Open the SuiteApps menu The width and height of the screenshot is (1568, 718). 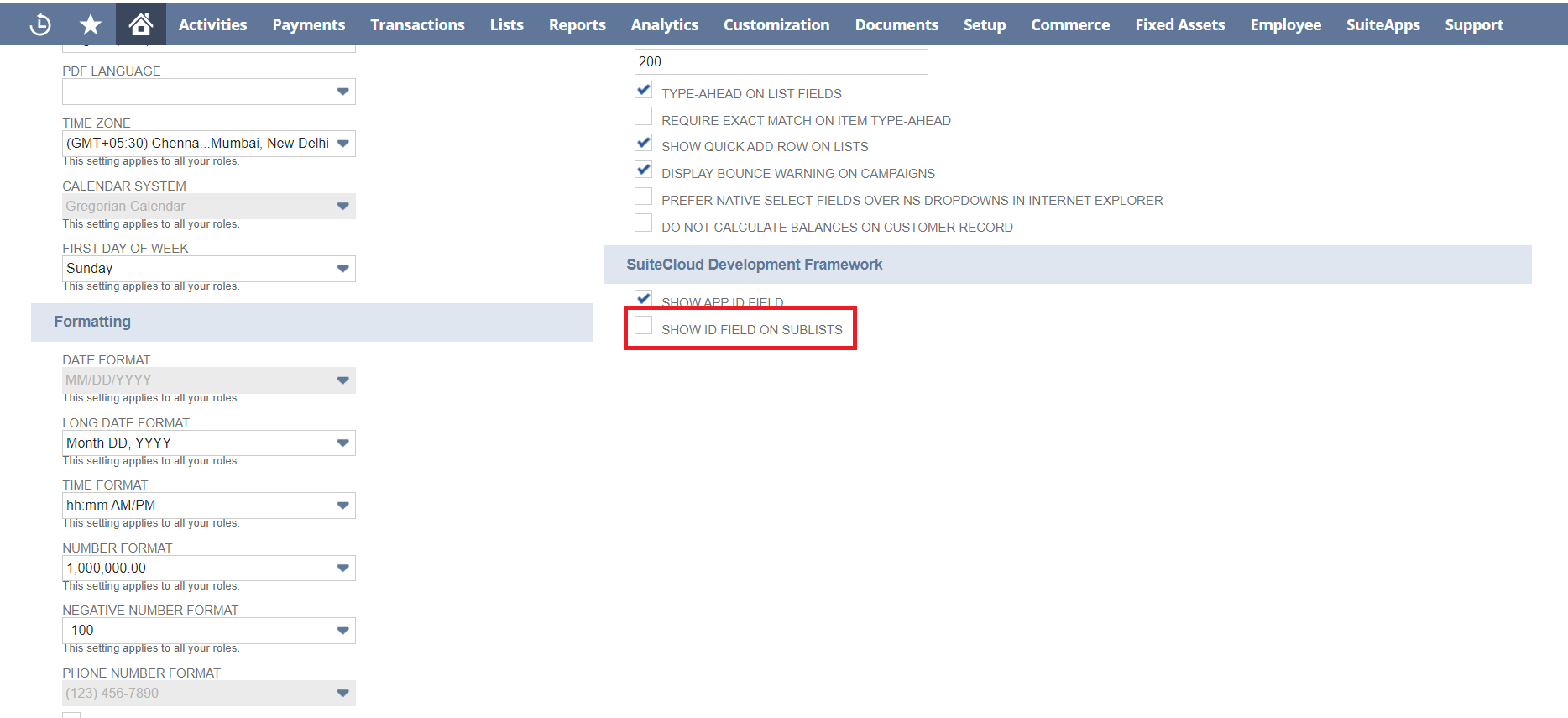(1382, 25)
